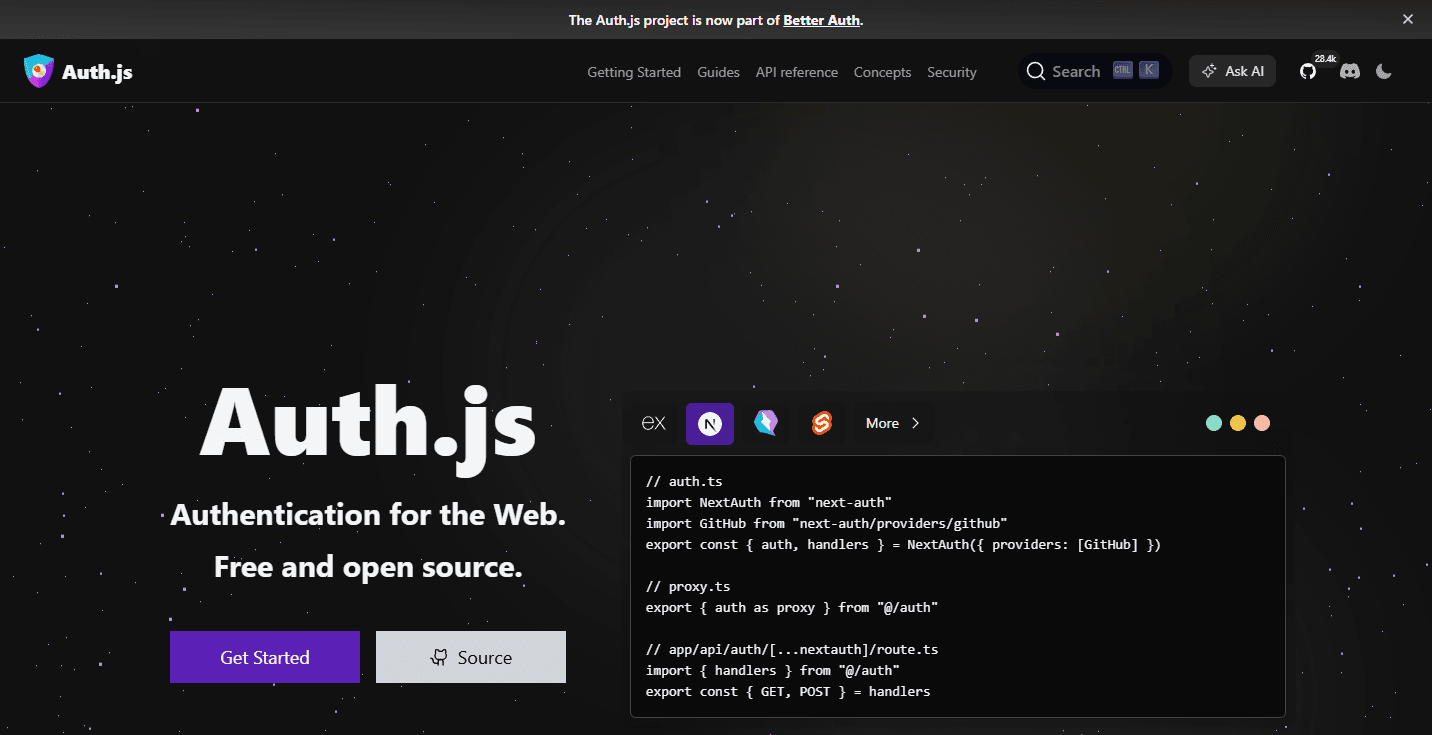Screen dimensions: 1432x735
Task: Click the 'export { auth as proxy }' line
Action: (x=792, y=608)
